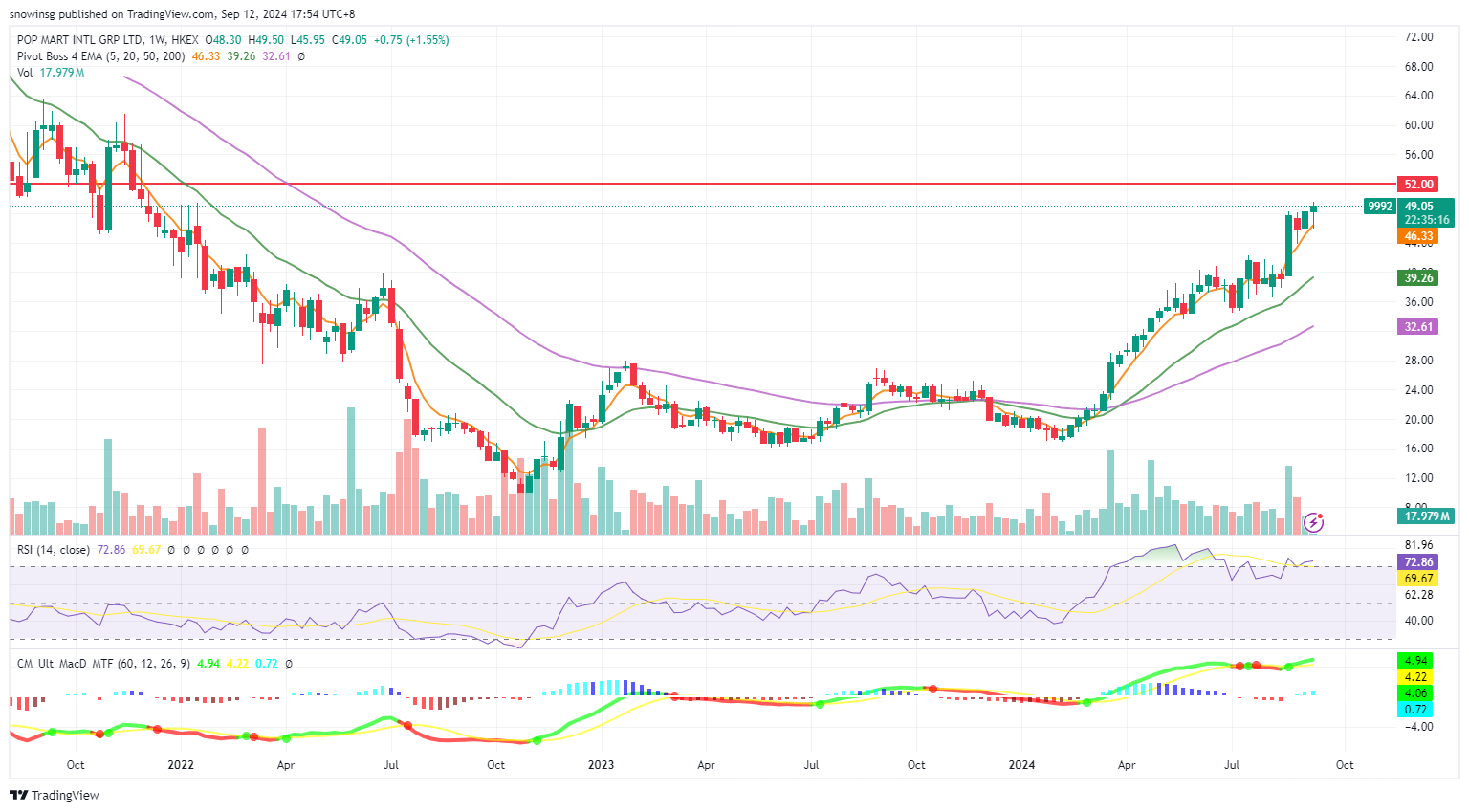Click the 22:35:16 countdown under current price
The image size is (1469, 812).
[1427, 220]
